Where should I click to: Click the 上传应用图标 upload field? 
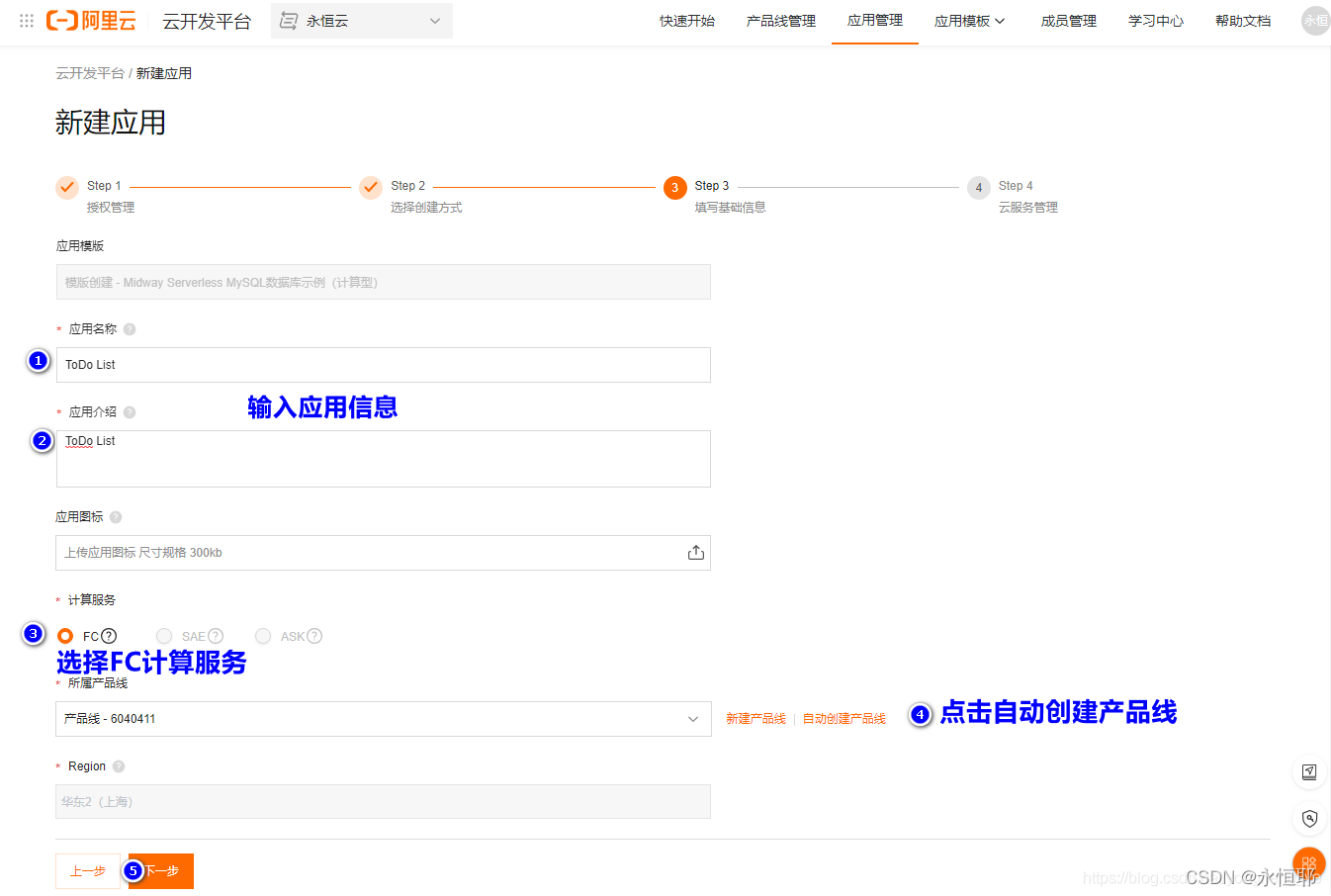[x=383, y=553]
